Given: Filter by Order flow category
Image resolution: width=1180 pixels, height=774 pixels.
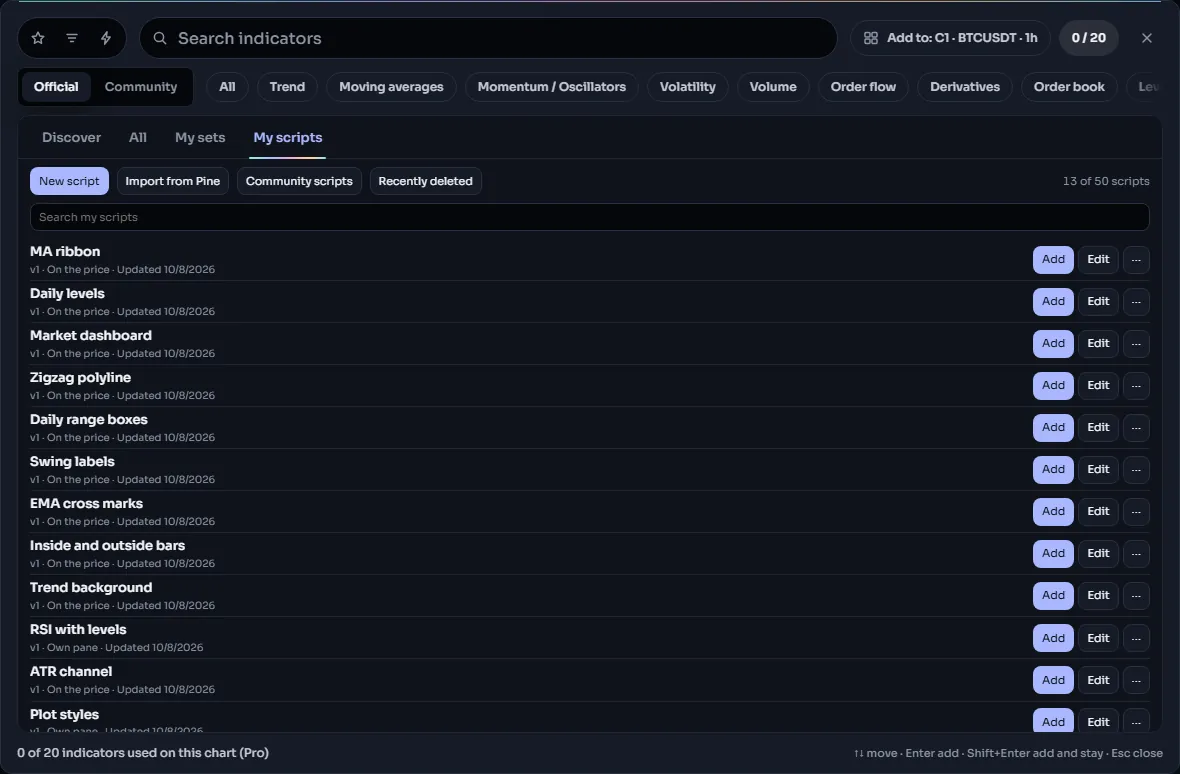Looking at the screenshot, I should point(863,87).
